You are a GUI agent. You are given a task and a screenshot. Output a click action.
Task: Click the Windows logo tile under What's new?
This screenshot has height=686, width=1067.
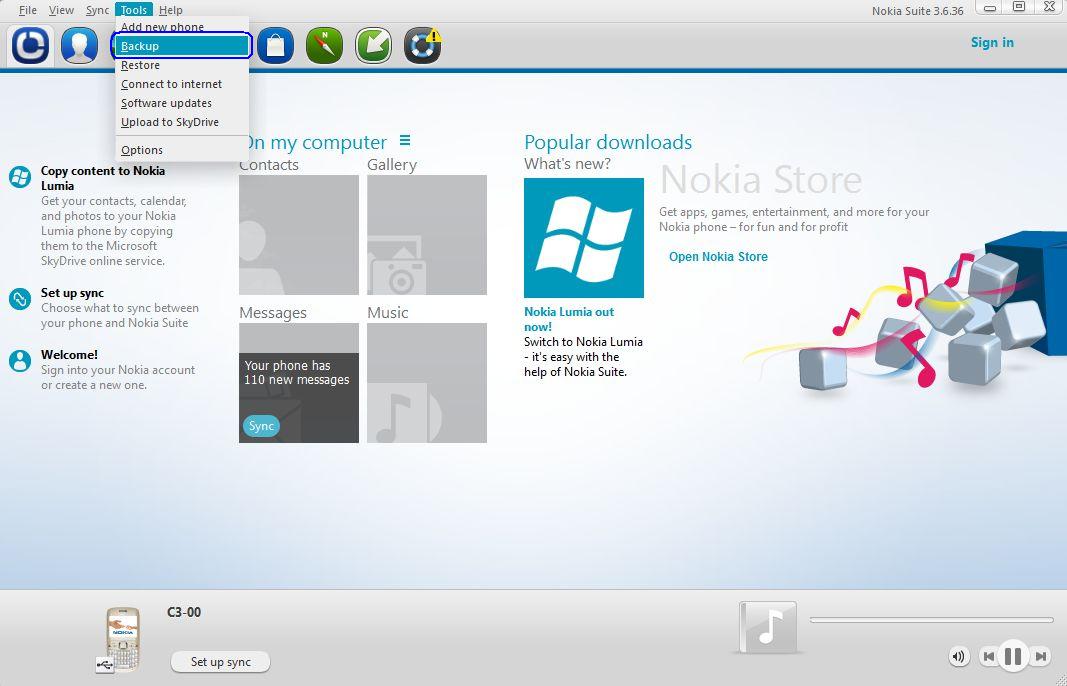pyautogui.click(x=584, y=238)
